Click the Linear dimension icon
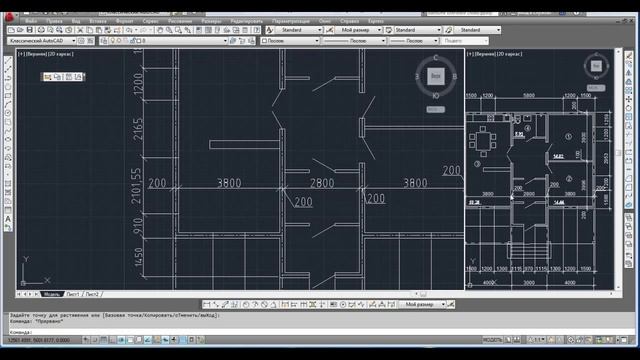The width and height of the screenshot is (640, 360). (x=207, y=304)
